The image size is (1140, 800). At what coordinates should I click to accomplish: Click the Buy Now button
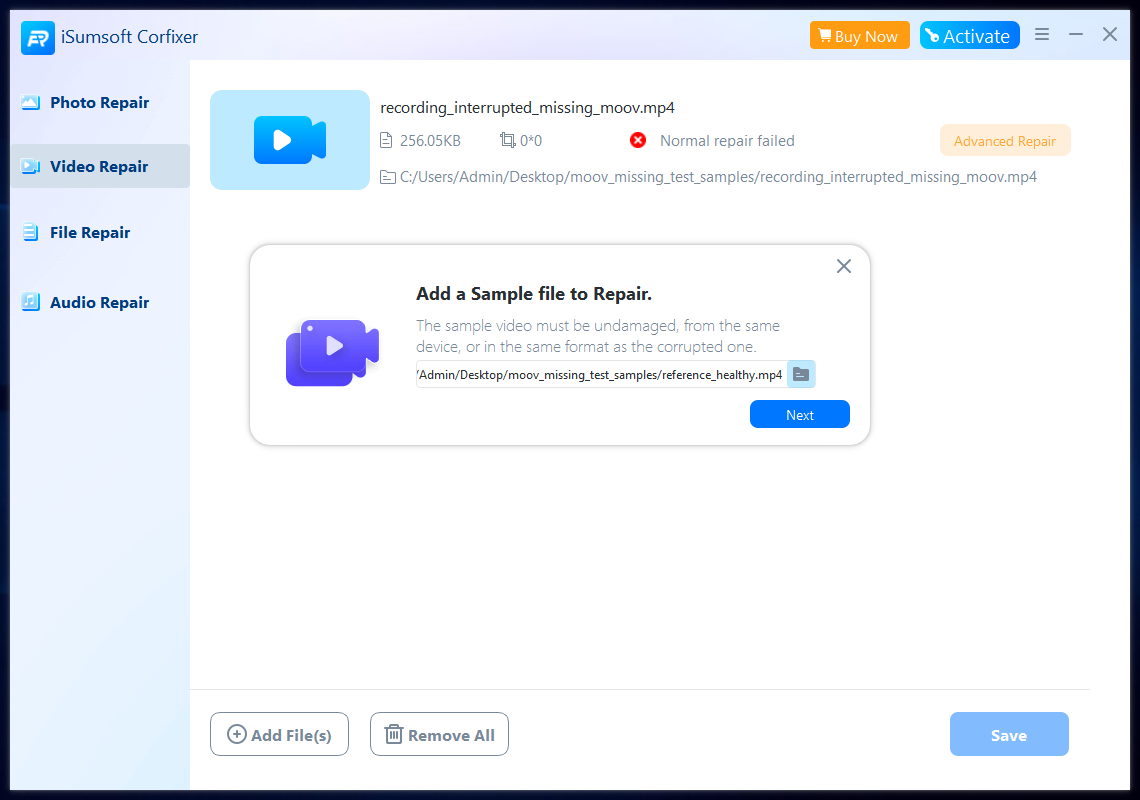coord(859,36)
